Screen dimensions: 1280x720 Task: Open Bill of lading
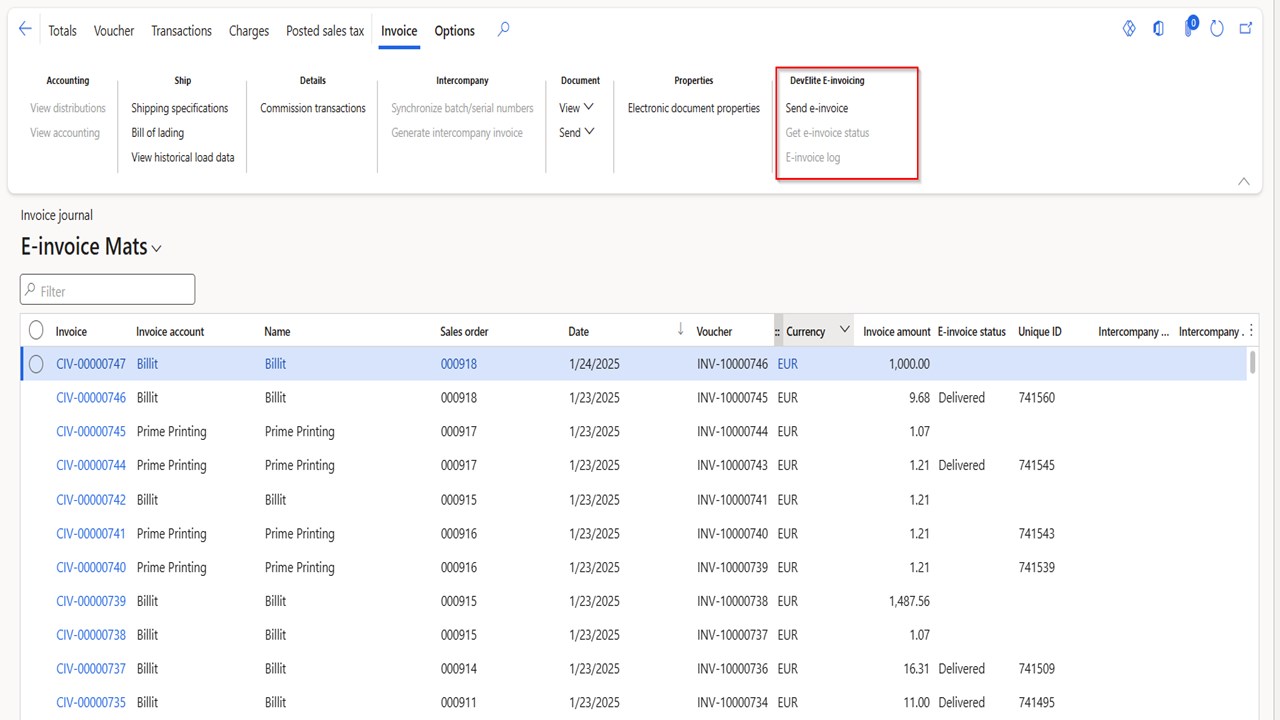pyautogui.click(x=157, y=133)
